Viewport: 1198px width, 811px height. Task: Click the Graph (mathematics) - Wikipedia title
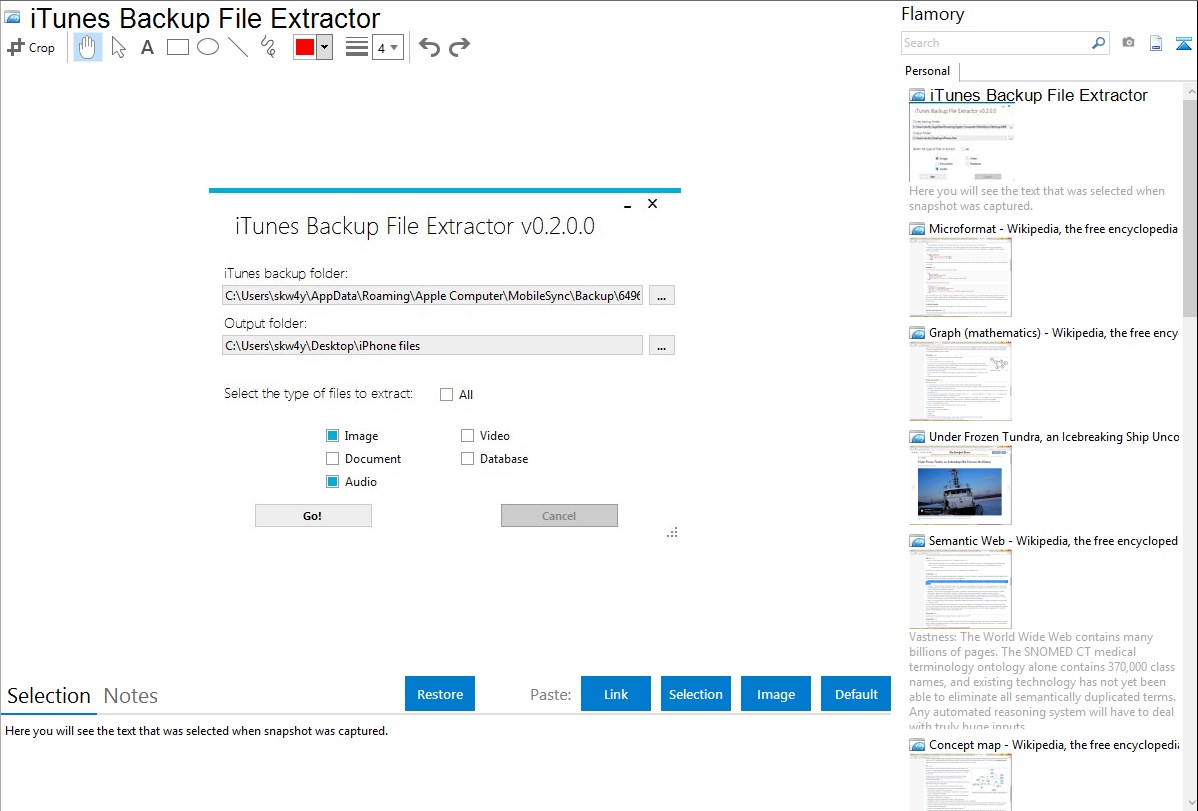[x=1053, y=333]
